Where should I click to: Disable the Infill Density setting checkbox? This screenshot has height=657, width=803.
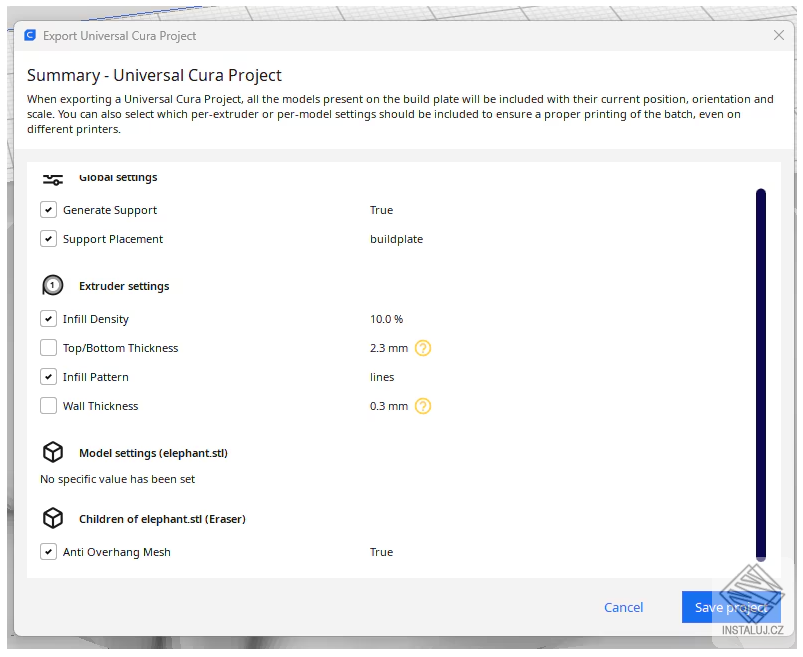(48, 319)
